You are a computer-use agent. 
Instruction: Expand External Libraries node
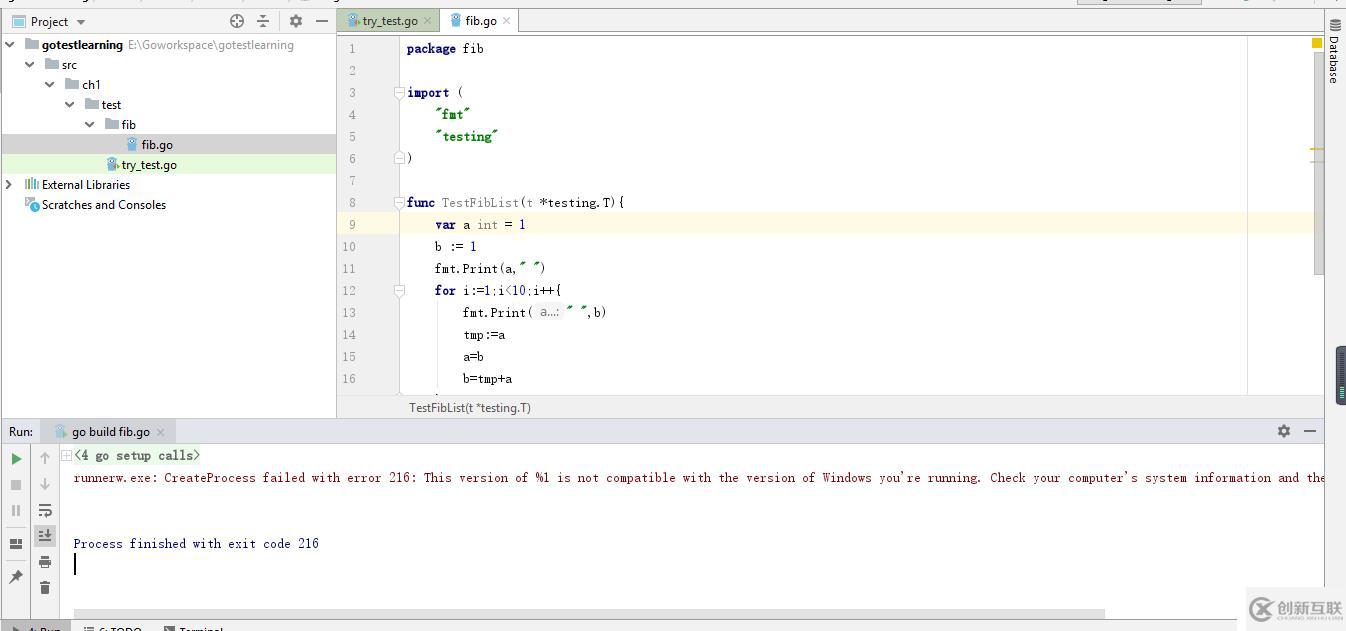pos(10,185)
